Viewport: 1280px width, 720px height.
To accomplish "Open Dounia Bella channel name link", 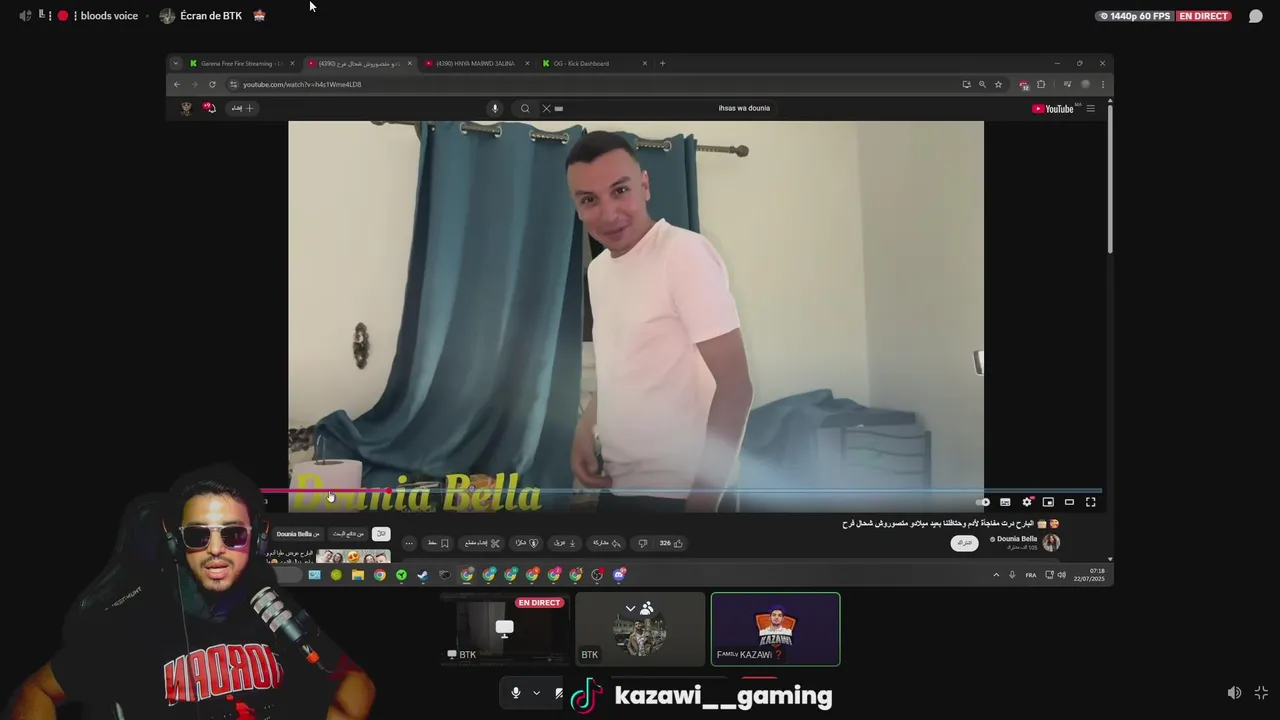I will [x=1015, y=539].
